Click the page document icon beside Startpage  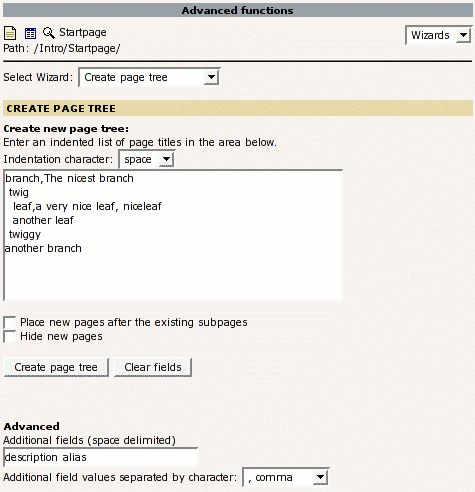[x=10, y=33]
